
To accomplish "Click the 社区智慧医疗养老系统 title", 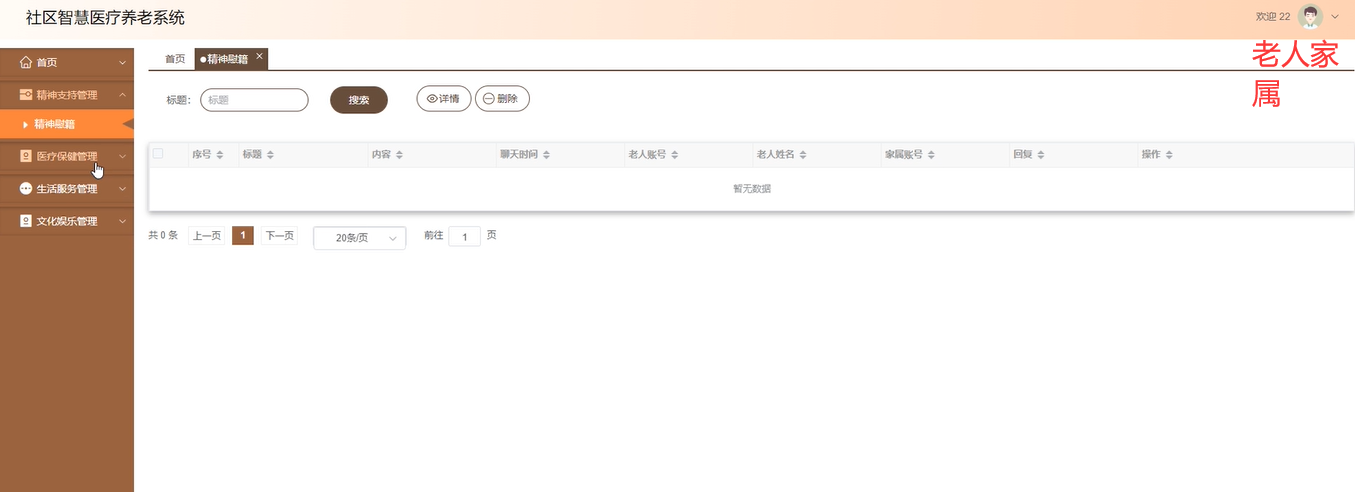I will point(105,18).
